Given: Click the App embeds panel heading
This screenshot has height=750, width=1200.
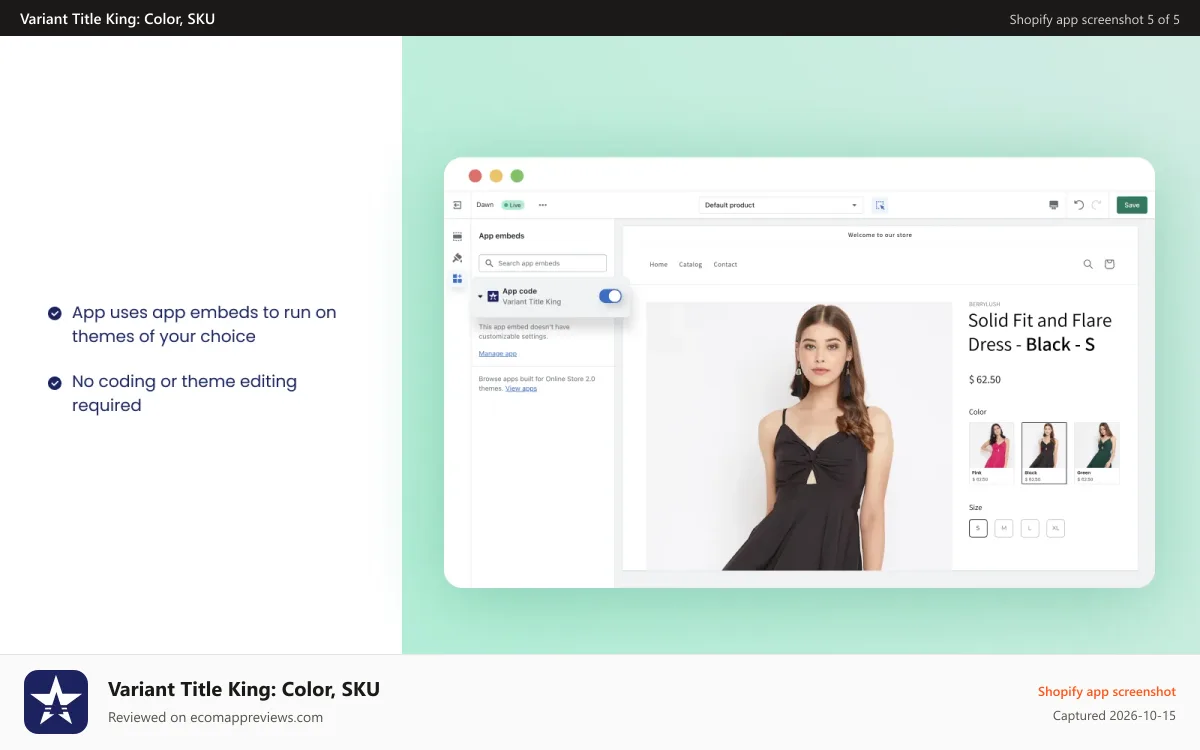Looking at the screenshot, I should [502, 236].
